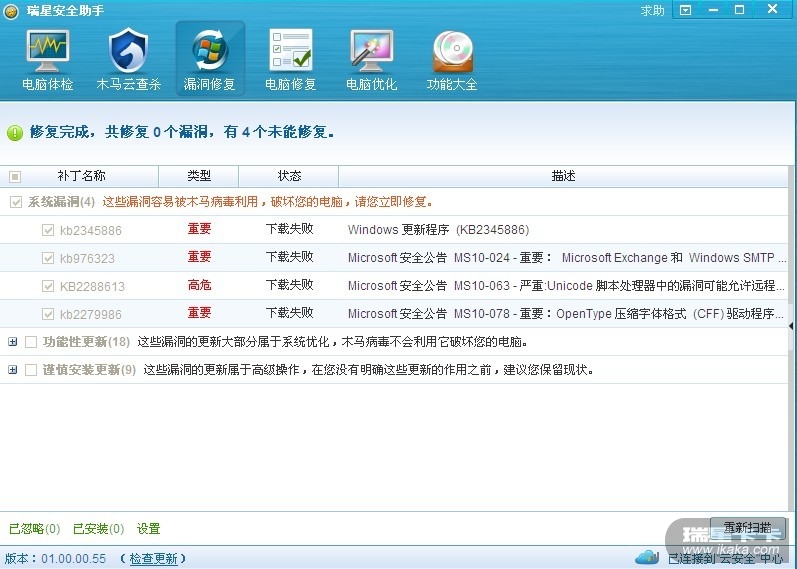
Task: Click the Rising app logo in title bar
Action: point(11,11)
